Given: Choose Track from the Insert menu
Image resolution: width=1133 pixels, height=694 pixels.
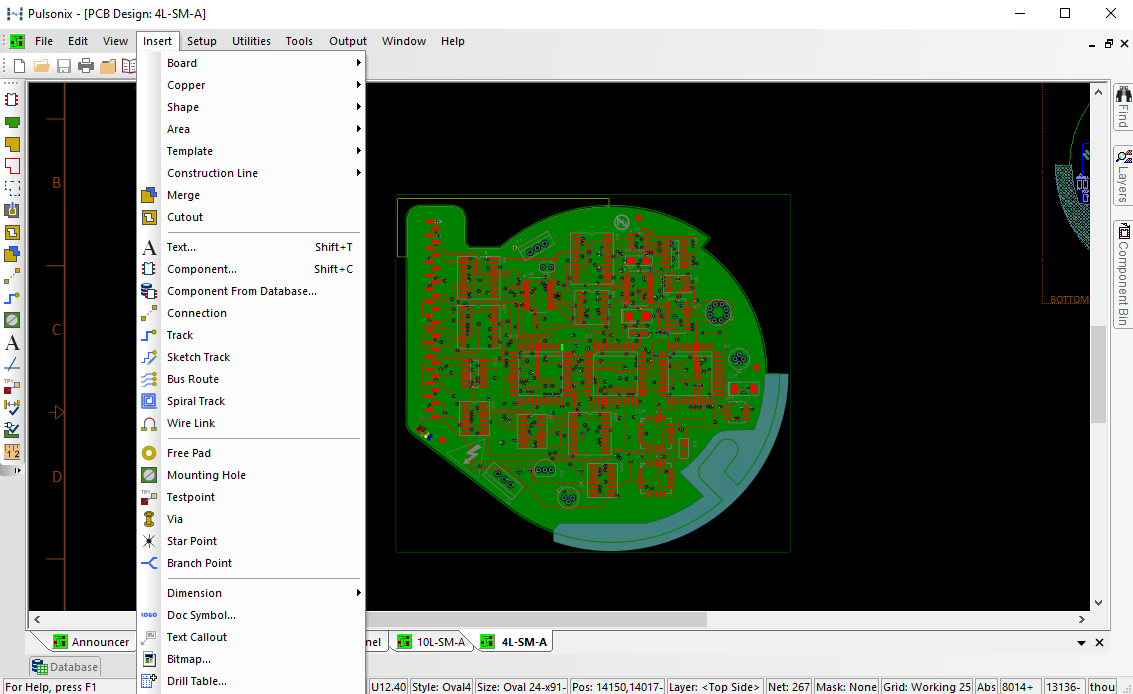Looking at the screenshot, I should point(251,335).
